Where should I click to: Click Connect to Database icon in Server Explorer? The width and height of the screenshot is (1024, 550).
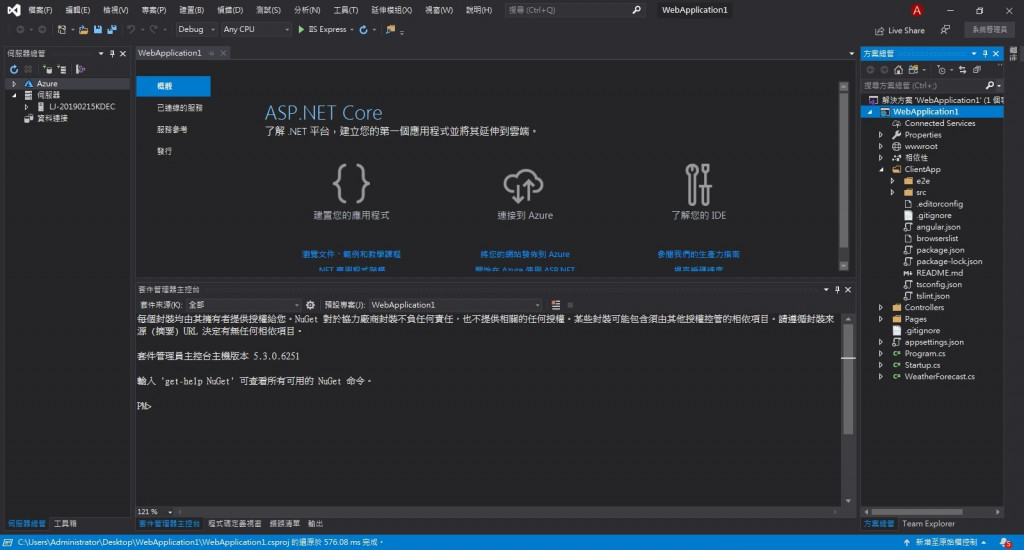coord(47,69)
